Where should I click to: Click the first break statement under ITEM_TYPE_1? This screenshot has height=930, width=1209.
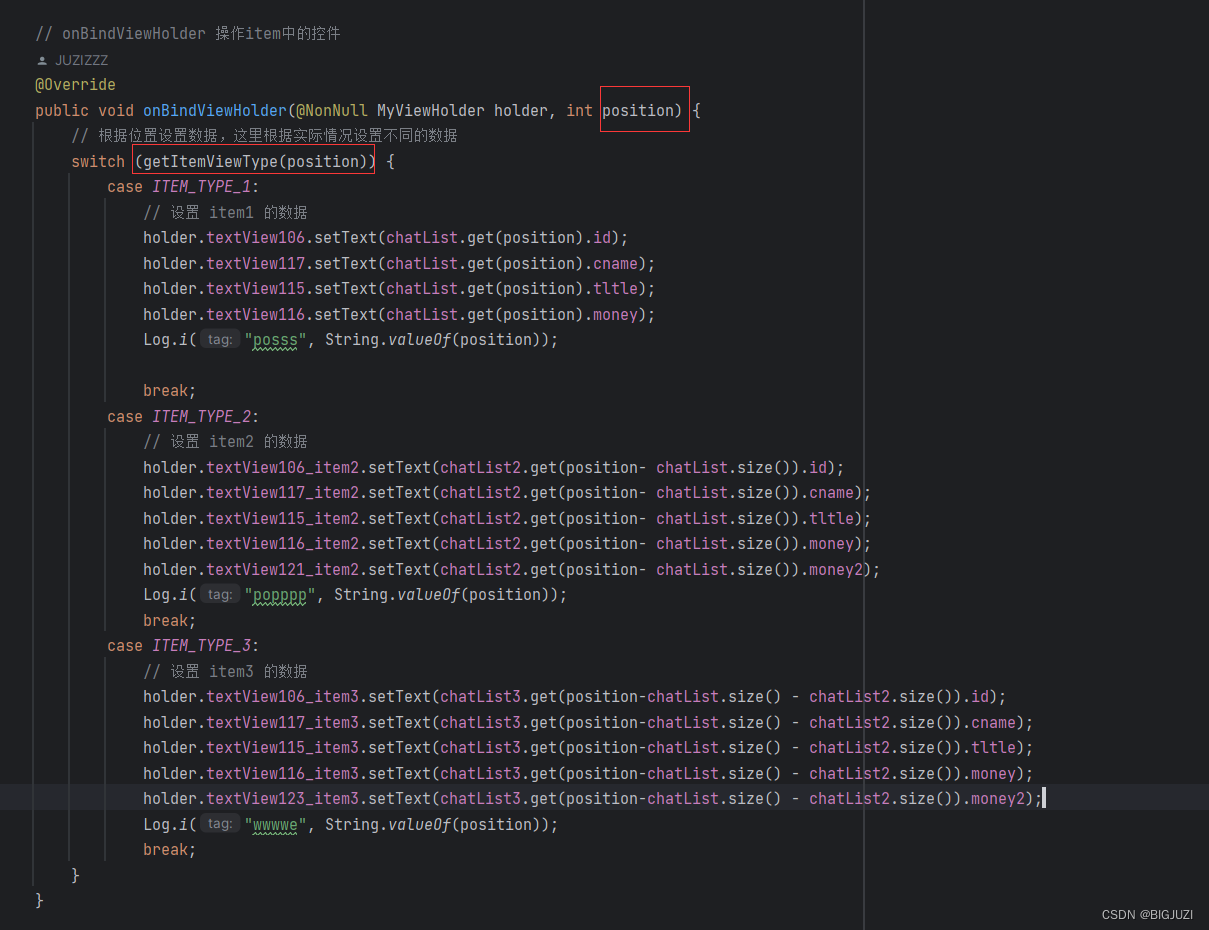click(x=166, y=390)
